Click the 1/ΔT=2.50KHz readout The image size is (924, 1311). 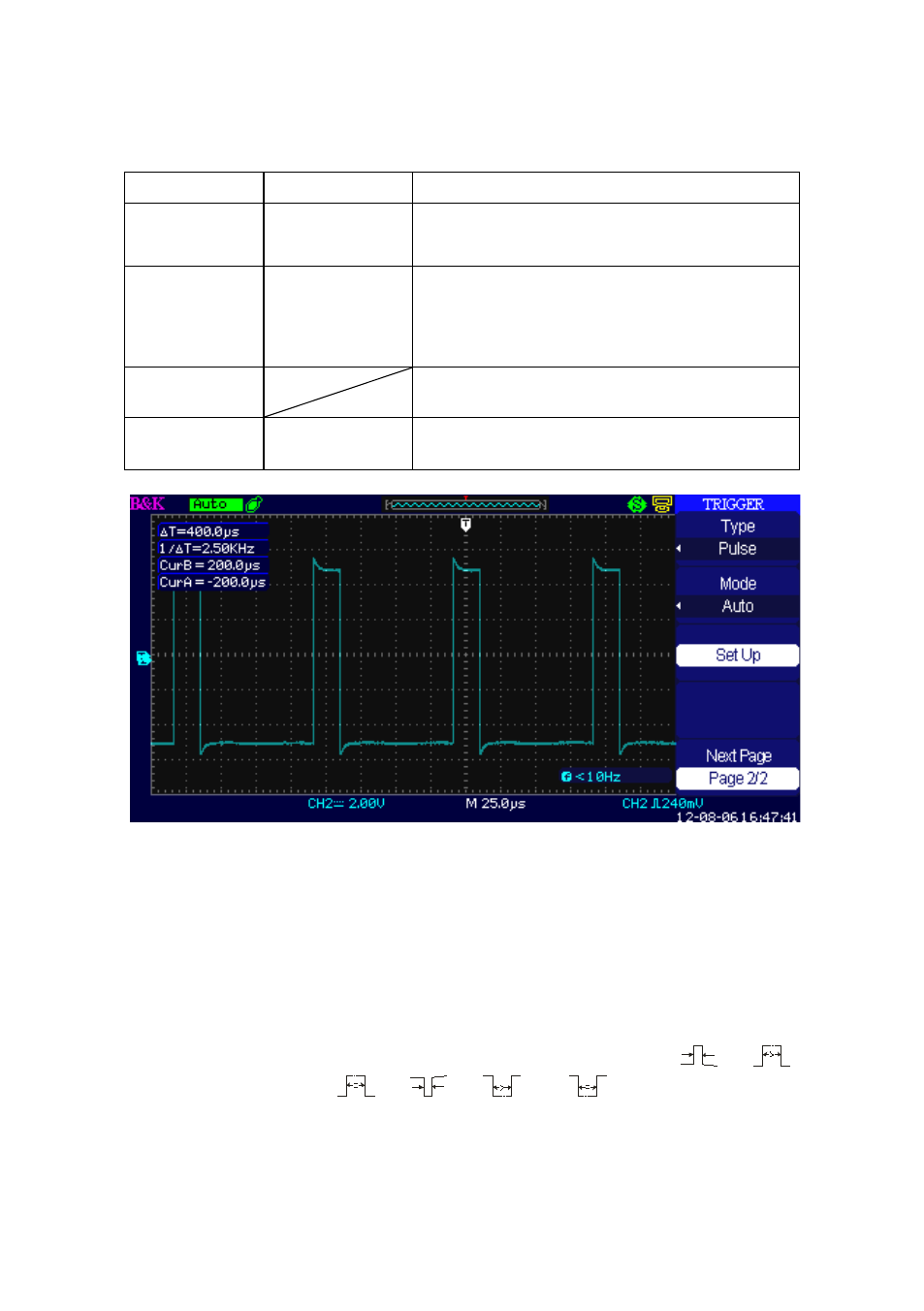[x=207, y=549]
